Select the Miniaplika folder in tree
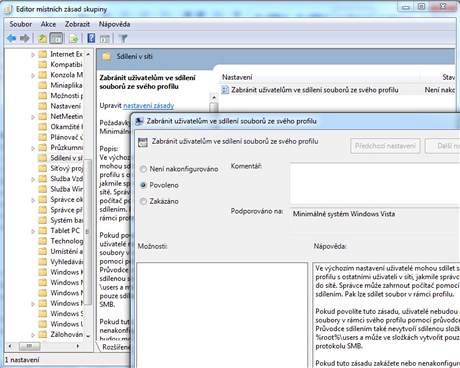 [60, 85]
